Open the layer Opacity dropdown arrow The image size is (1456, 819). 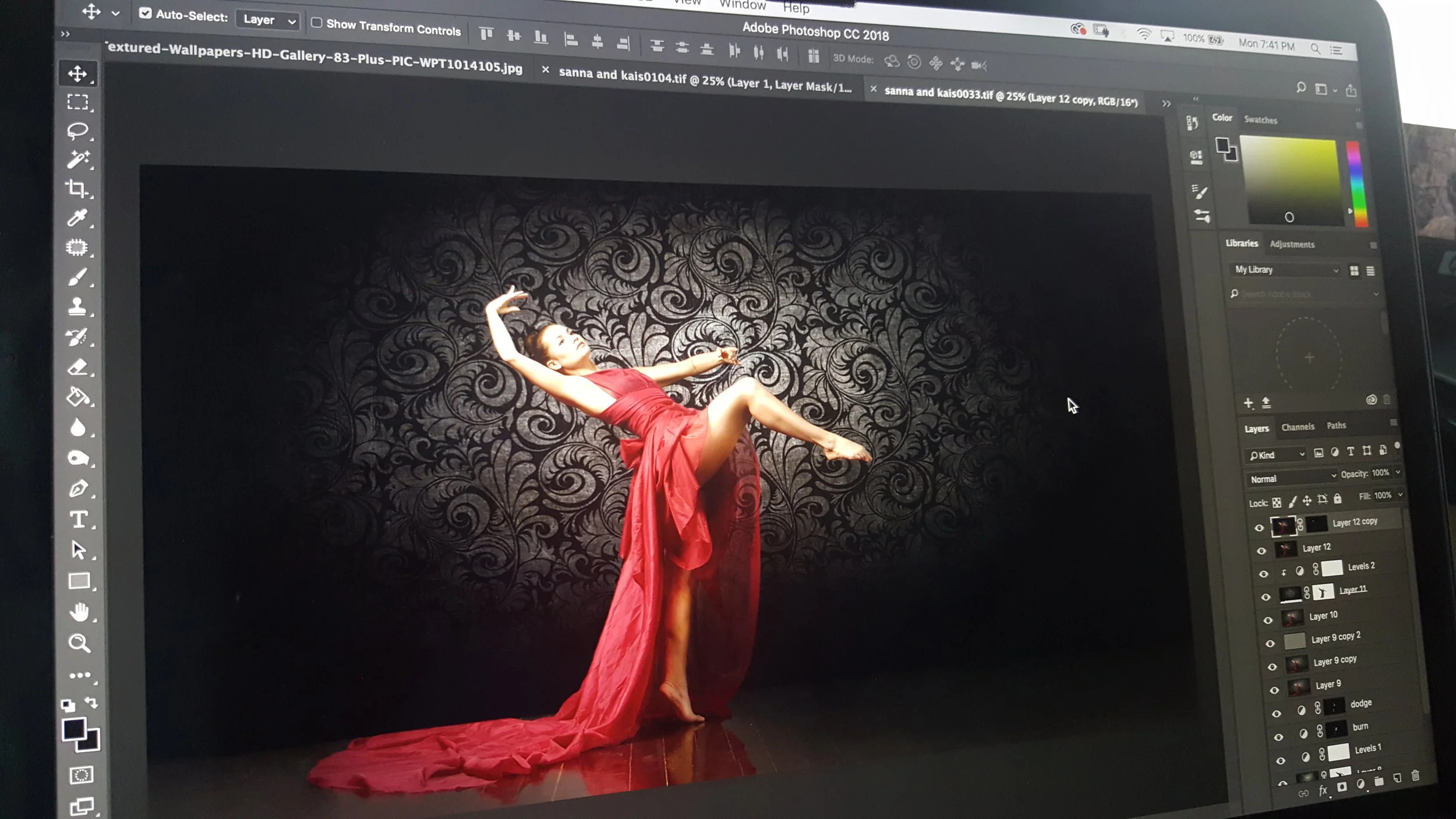1398,472
